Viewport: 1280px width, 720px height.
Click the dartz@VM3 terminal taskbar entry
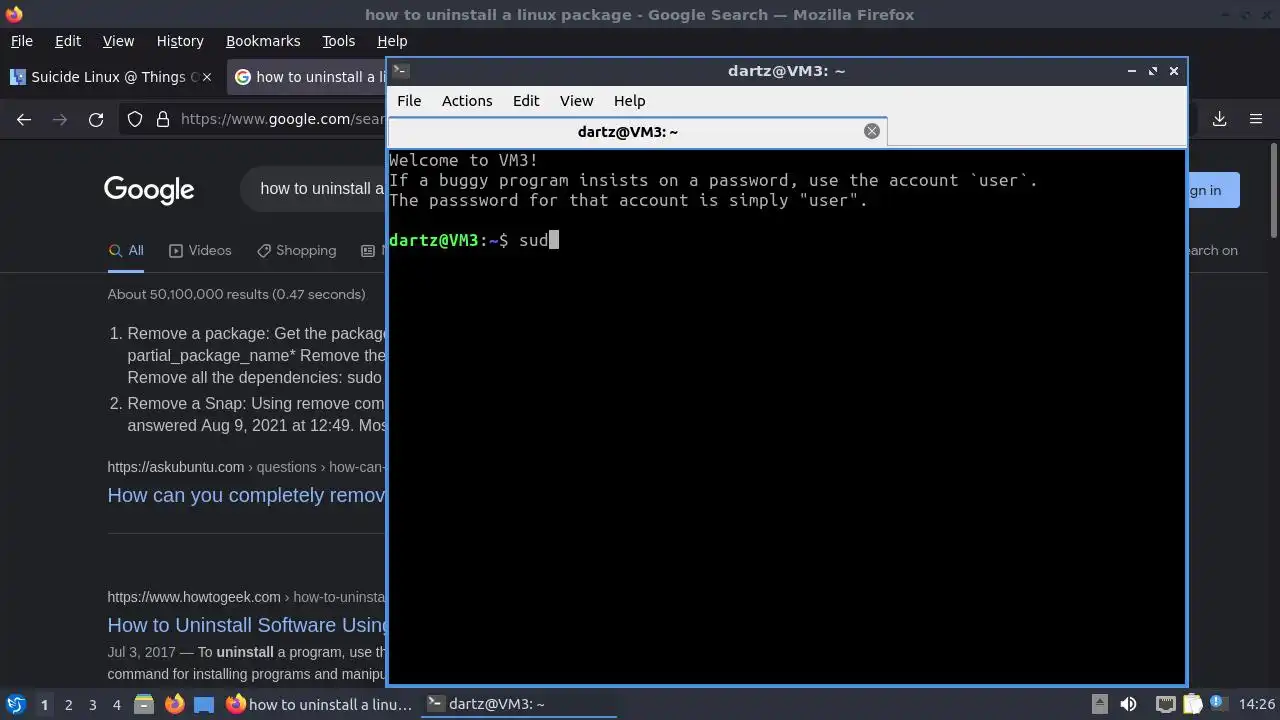click(519, 704)
